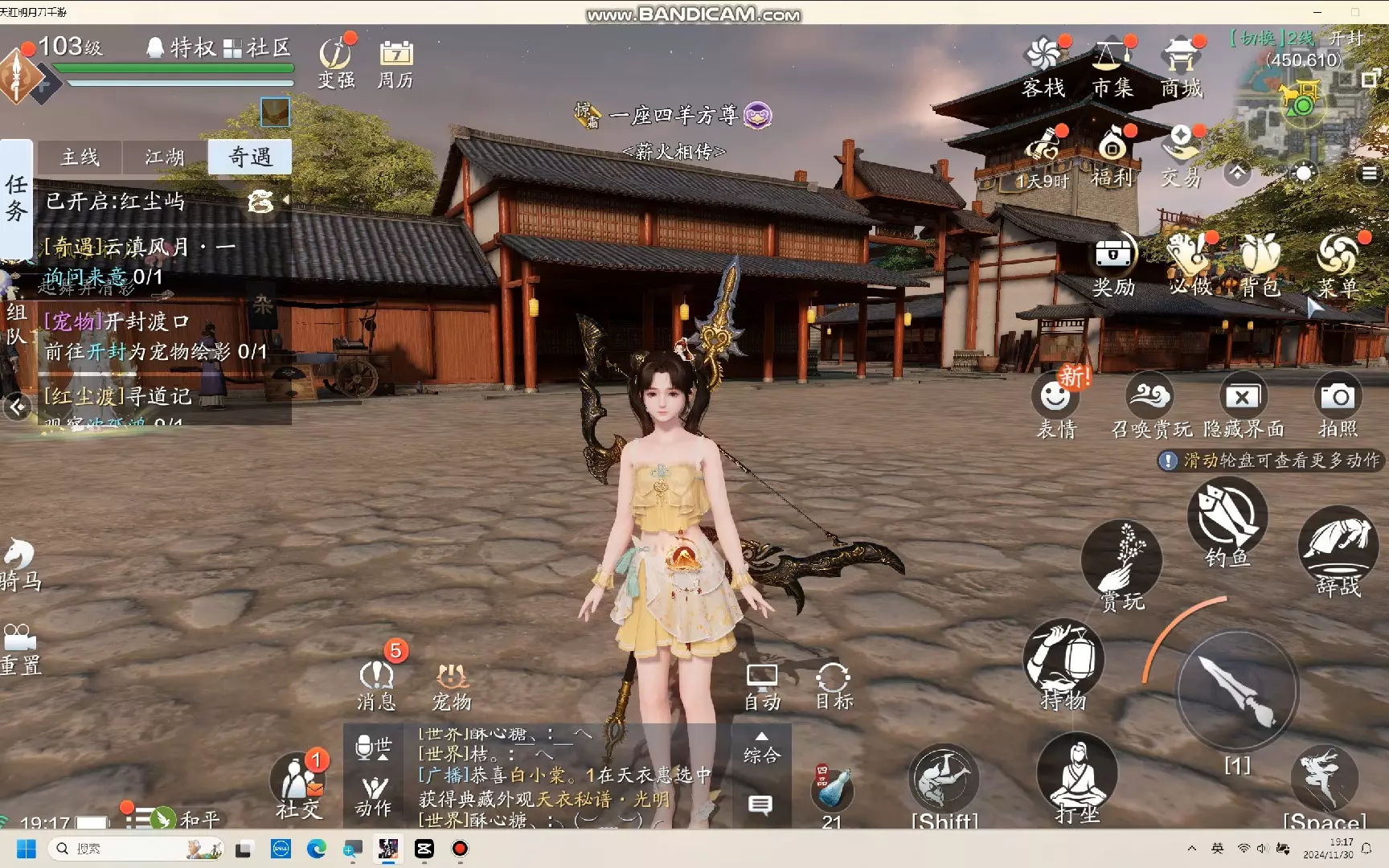Toggle the 和平 peace mode
This screenshot has width=1389, height=868.
186,818
